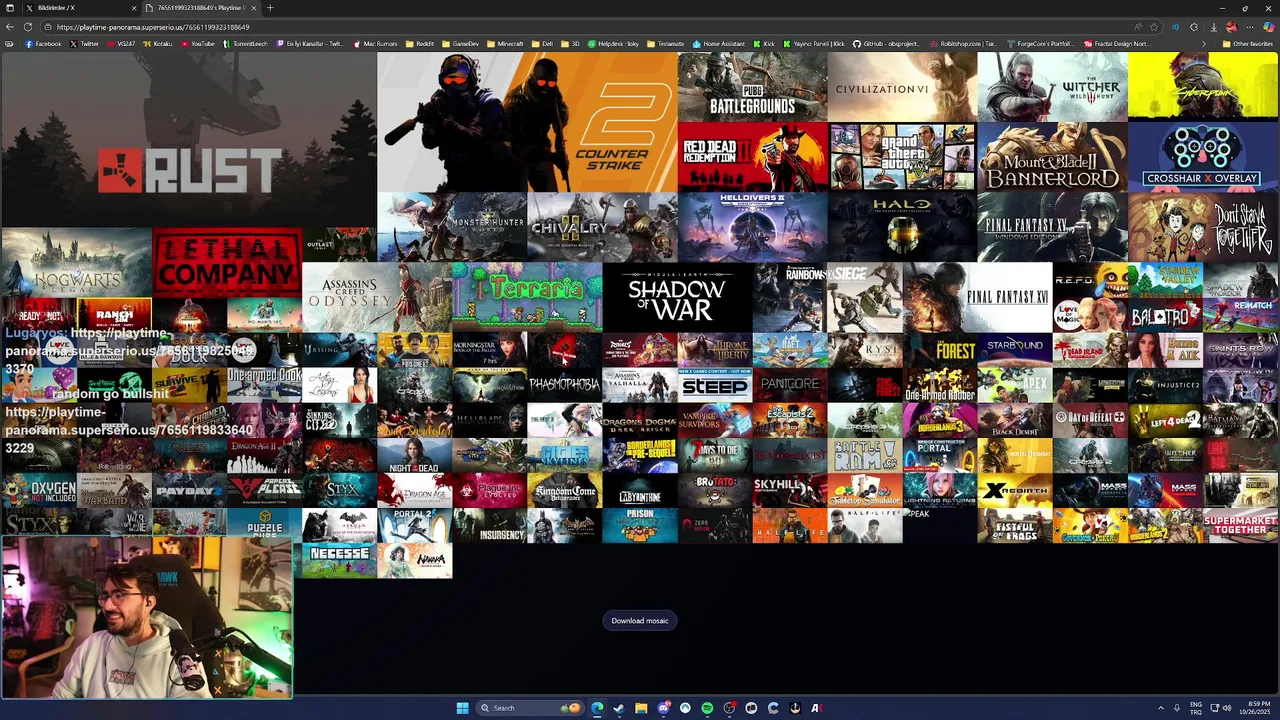Viewport: 1280px width, 720px height.
Task: Open Steam from the taskbar
Action: tap(619, 708)
